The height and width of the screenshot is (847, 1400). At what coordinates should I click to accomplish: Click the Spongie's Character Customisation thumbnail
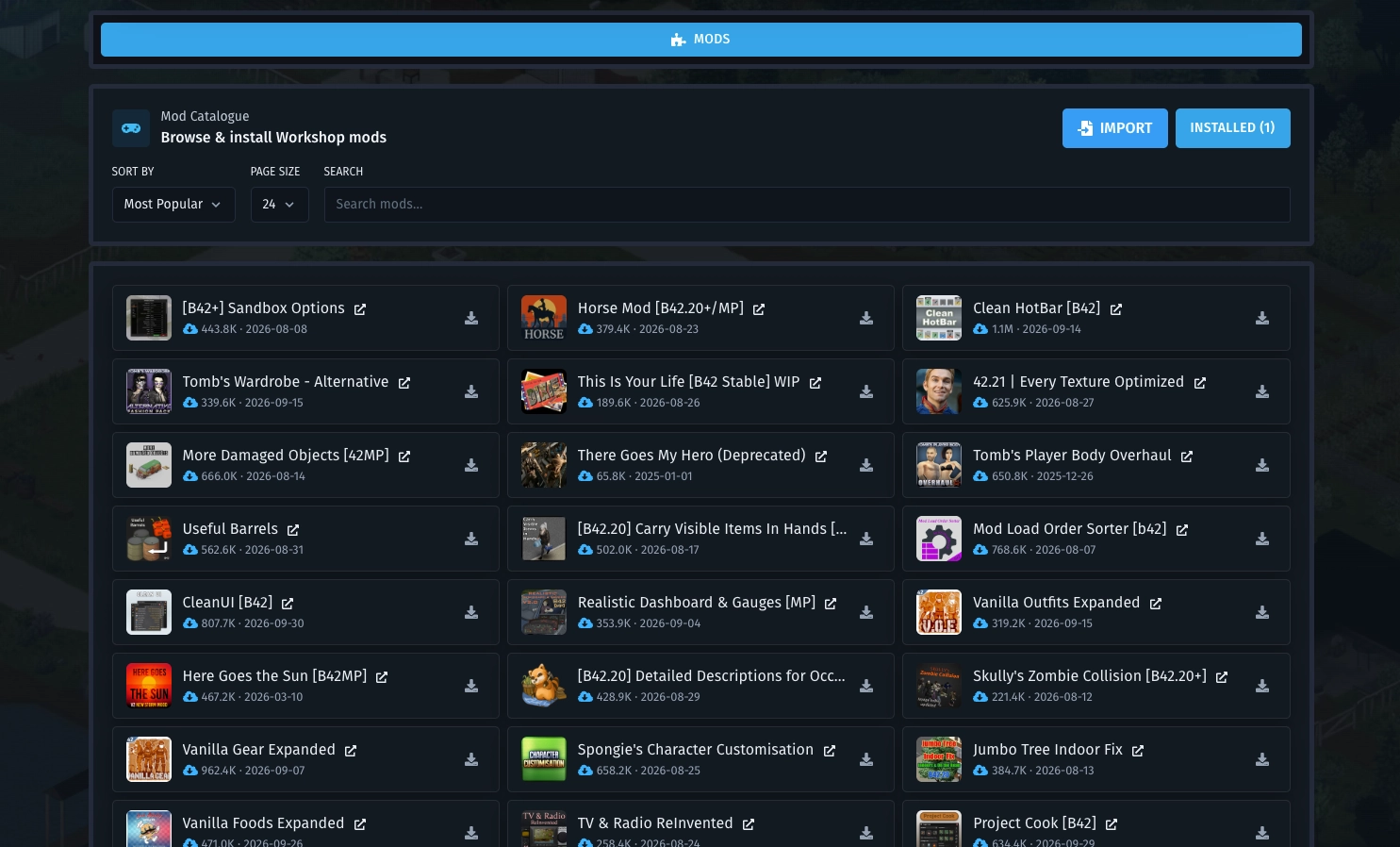[544, 759]
